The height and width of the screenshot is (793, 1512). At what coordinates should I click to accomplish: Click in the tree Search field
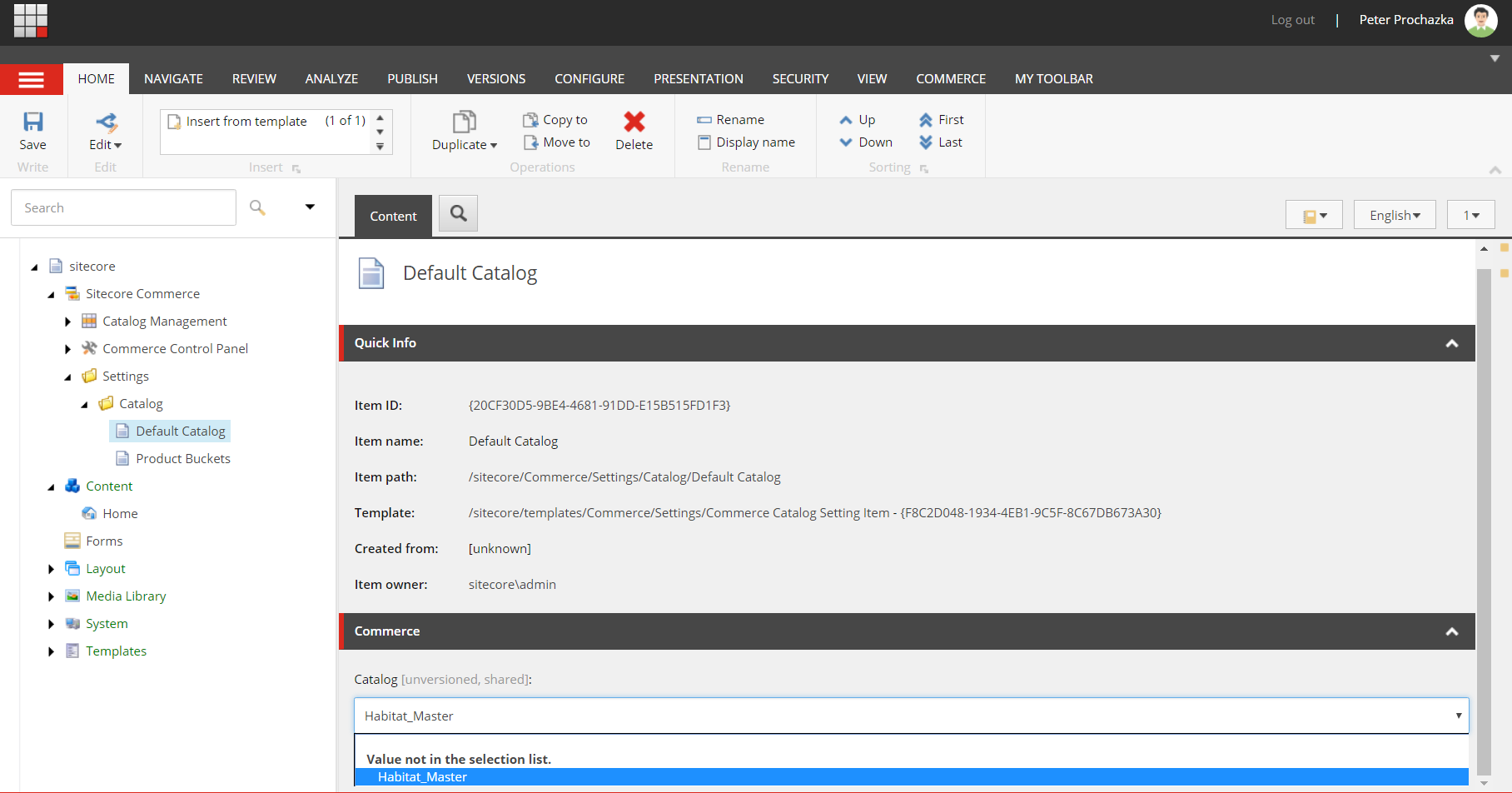[x=123, y=207]
